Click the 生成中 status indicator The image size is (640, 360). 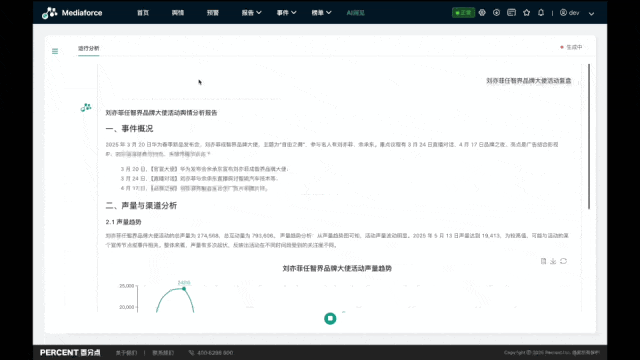(571, 47)
